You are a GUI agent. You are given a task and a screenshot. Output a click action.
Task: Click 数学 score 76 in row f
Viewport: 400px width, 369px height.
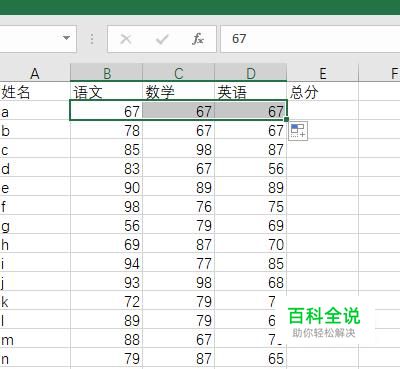click(179, 205)
